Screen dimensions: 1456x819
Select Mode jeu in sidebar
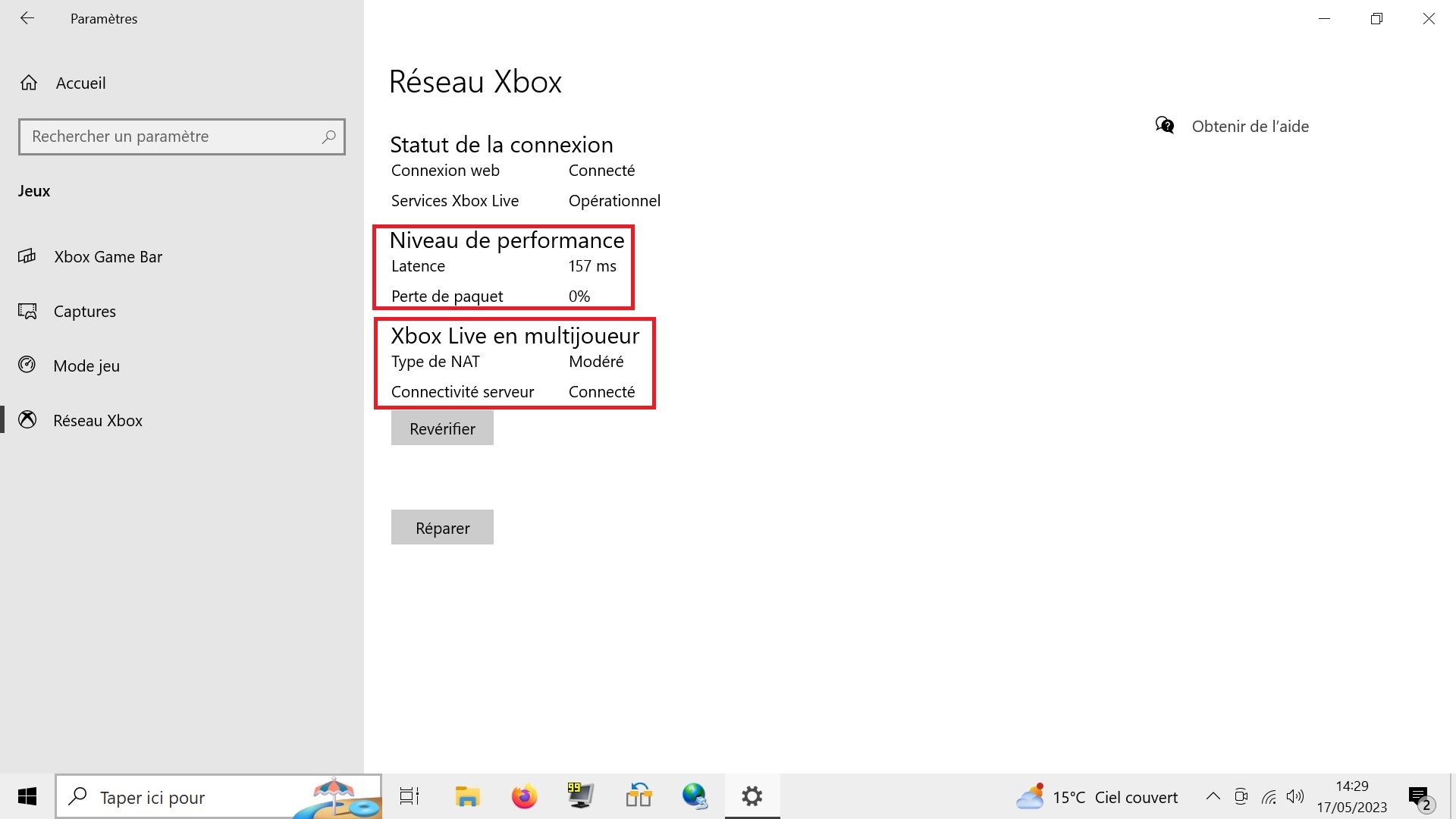(86, 366)
